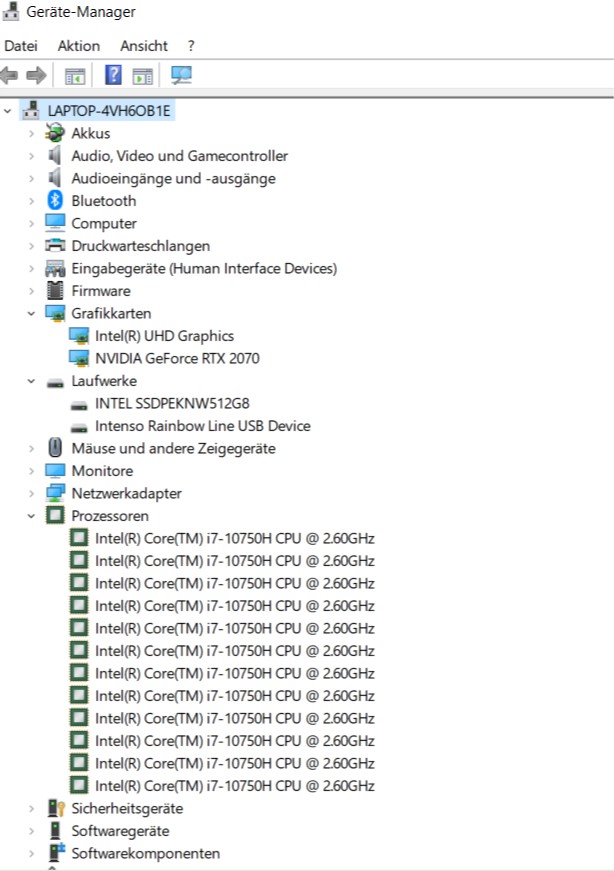
Task: Expand the Bluetooth category
Action: click(31, 201)
